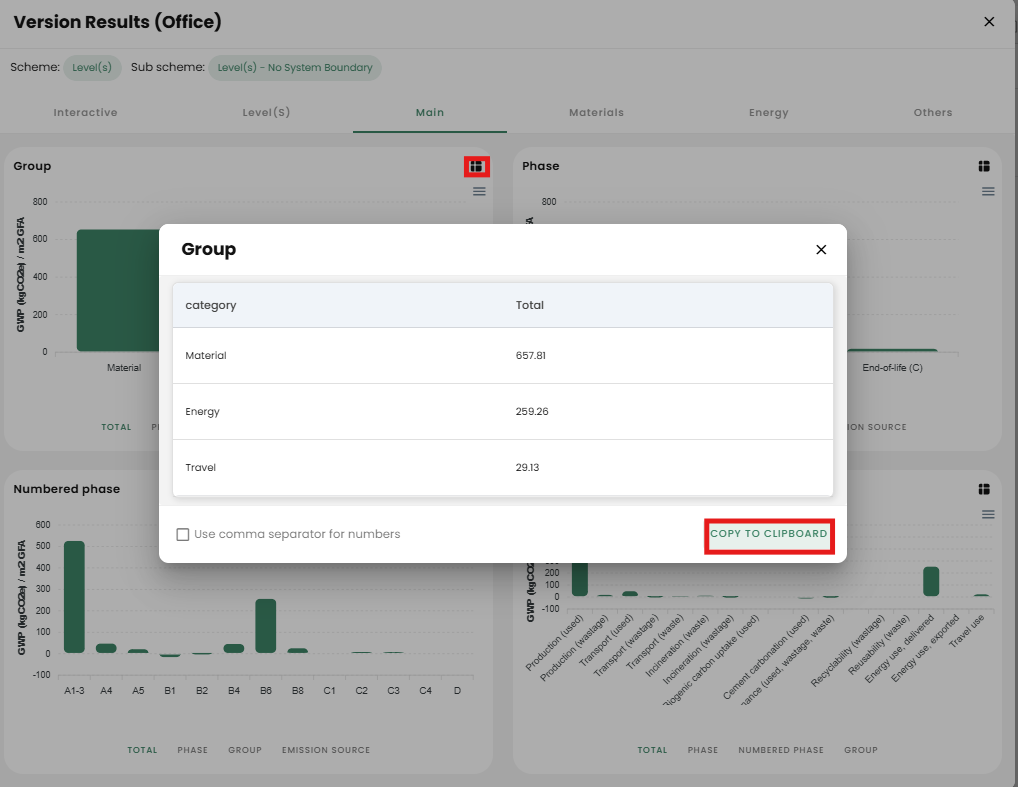Screen dimensions: 1018x787
Task: Click table view icon in bottom-right chart panel
Action: pos(984,489)
